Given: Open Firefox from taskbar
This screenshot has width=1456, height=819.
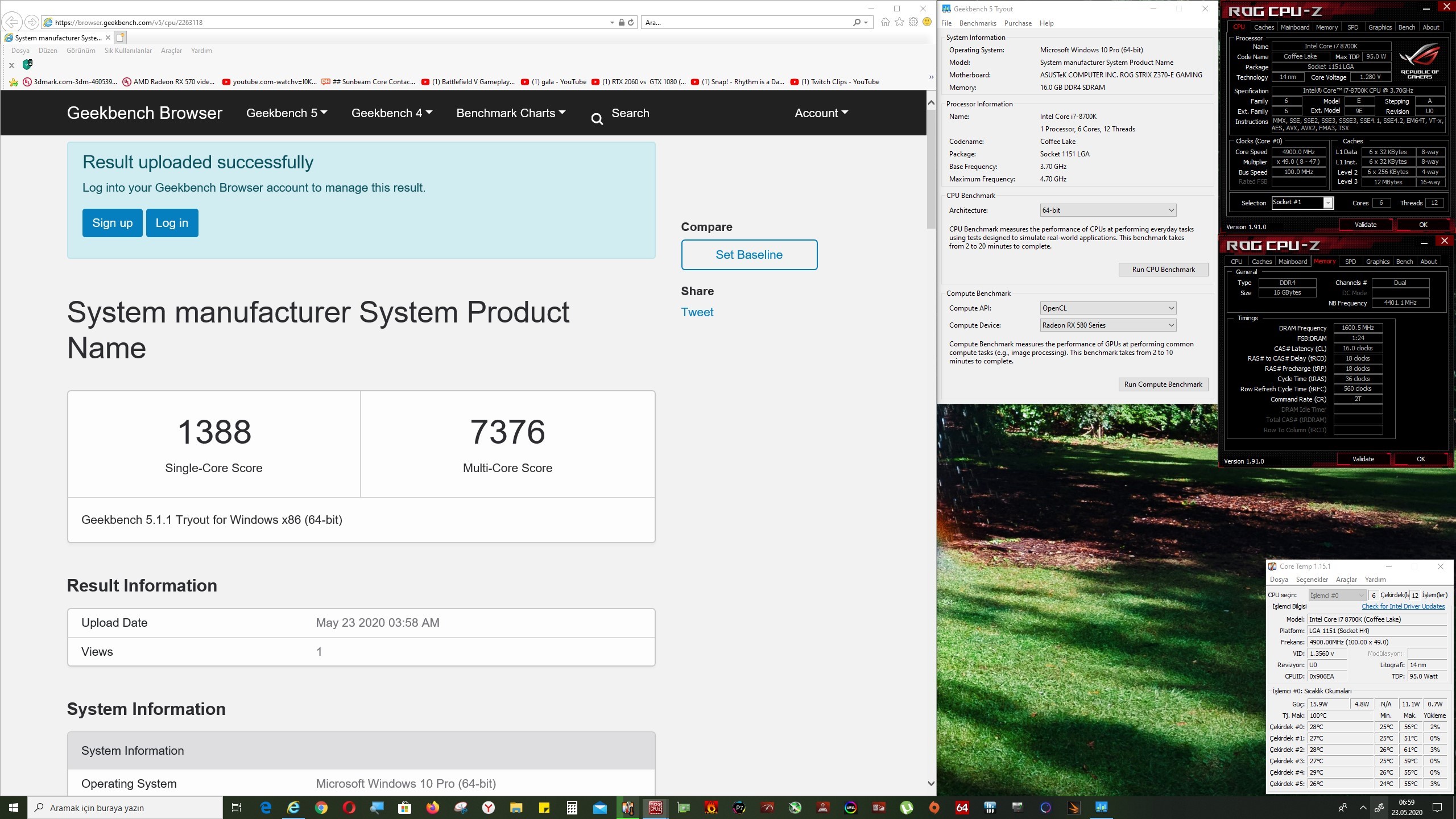Looking at the screenshot, I should [433, 808].
